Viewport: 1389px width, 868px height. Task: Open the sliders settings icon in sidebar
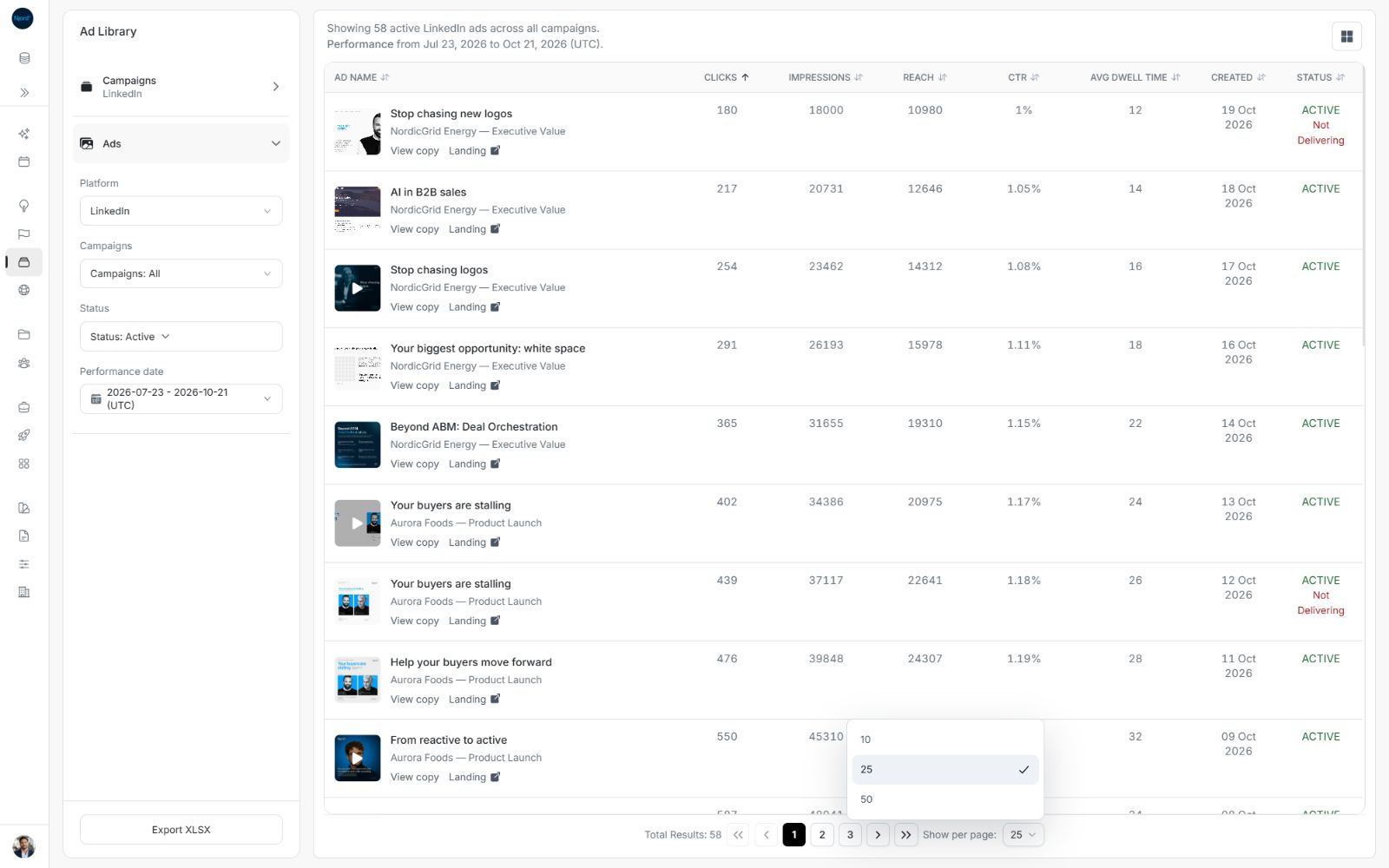[24, 564]
